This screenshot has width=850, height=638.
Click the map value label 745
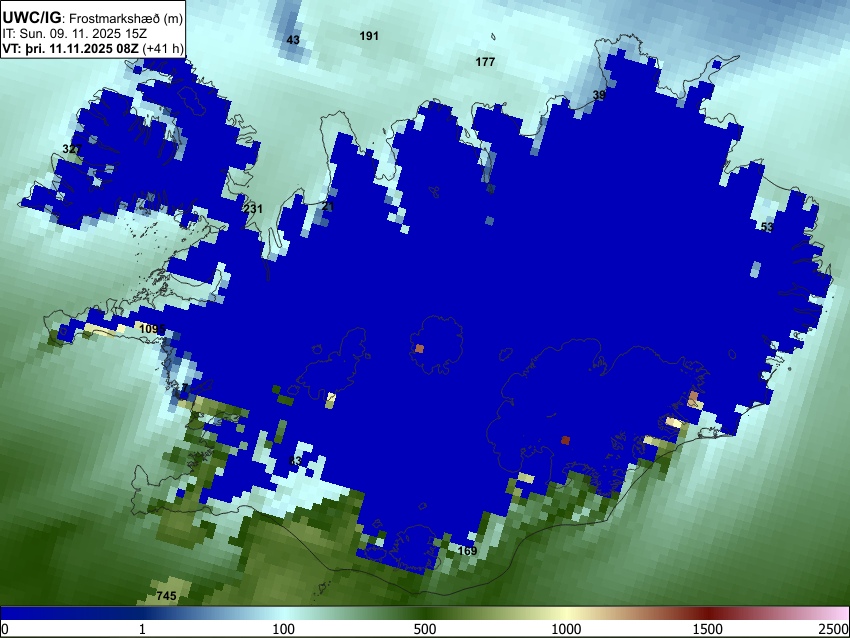(166, 596)
